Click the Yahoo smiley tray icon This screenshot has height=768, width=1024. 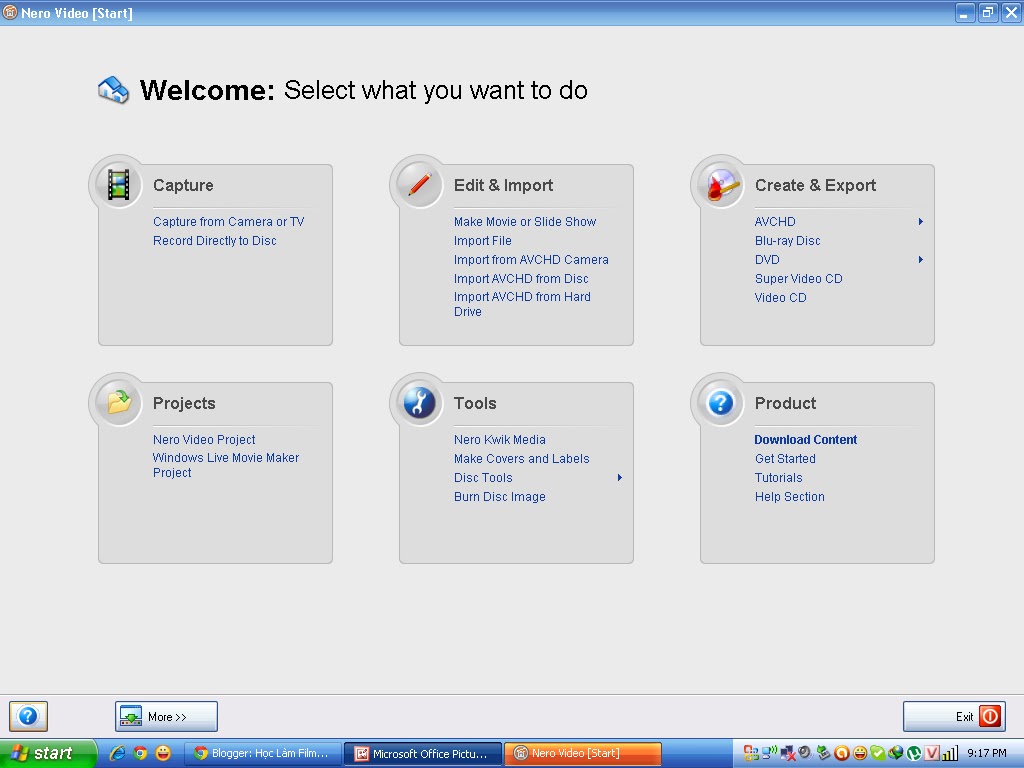860,753
